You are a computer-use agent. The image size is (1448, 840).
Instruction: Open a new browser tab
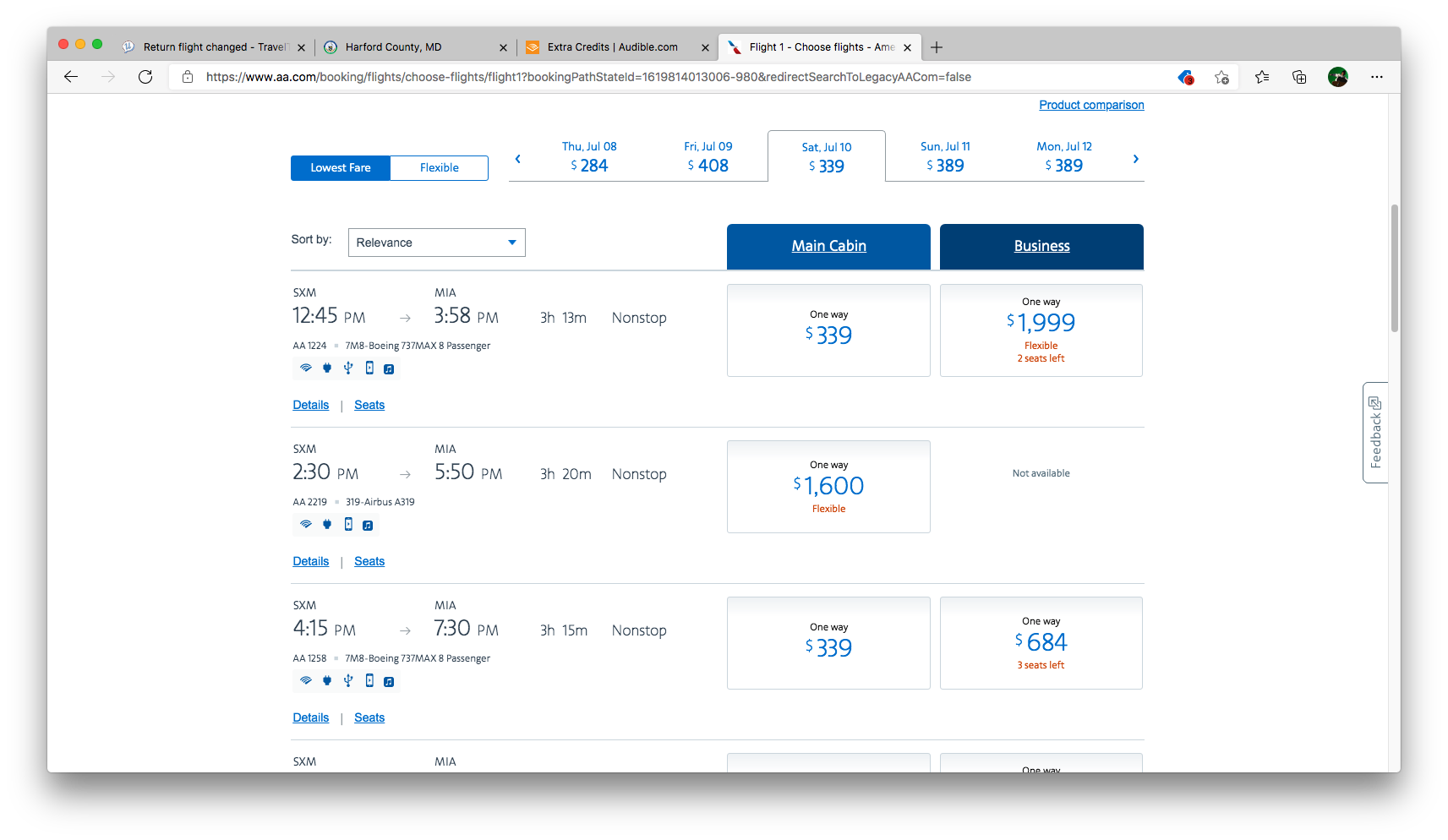(937, 47)
